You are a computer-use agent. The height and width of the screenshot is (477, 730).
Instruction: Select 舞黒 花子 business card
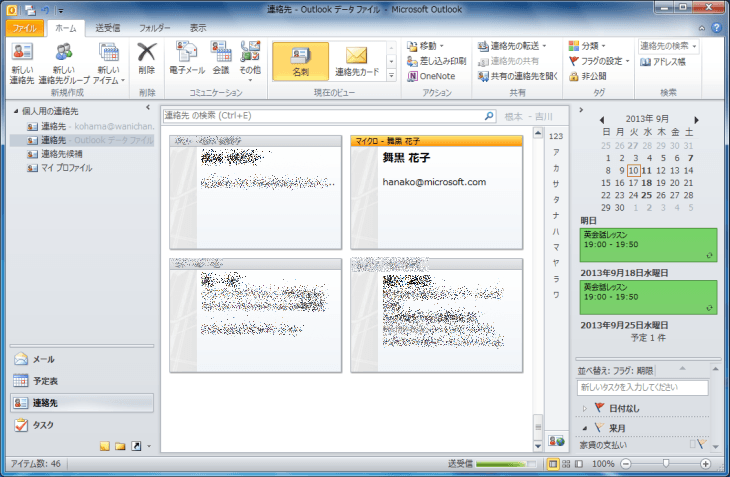(437, 192)
